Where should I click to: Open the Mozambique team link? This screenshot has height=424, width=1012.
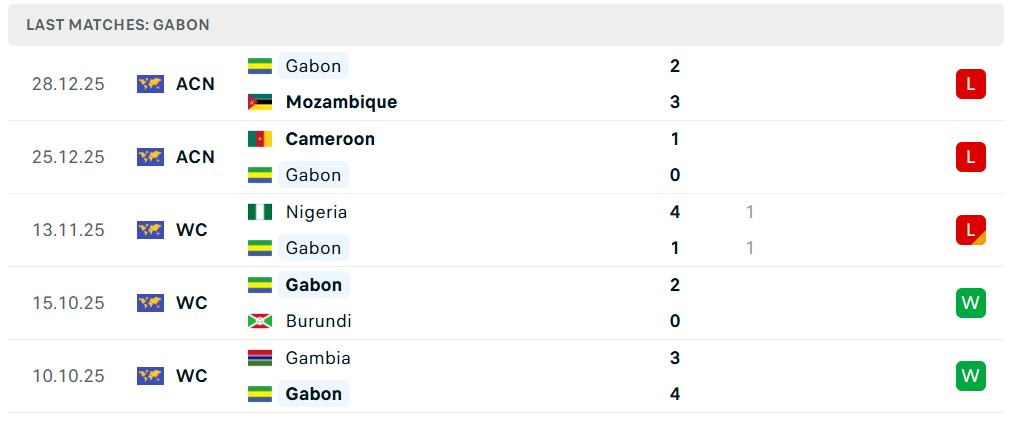pos(341,102)
